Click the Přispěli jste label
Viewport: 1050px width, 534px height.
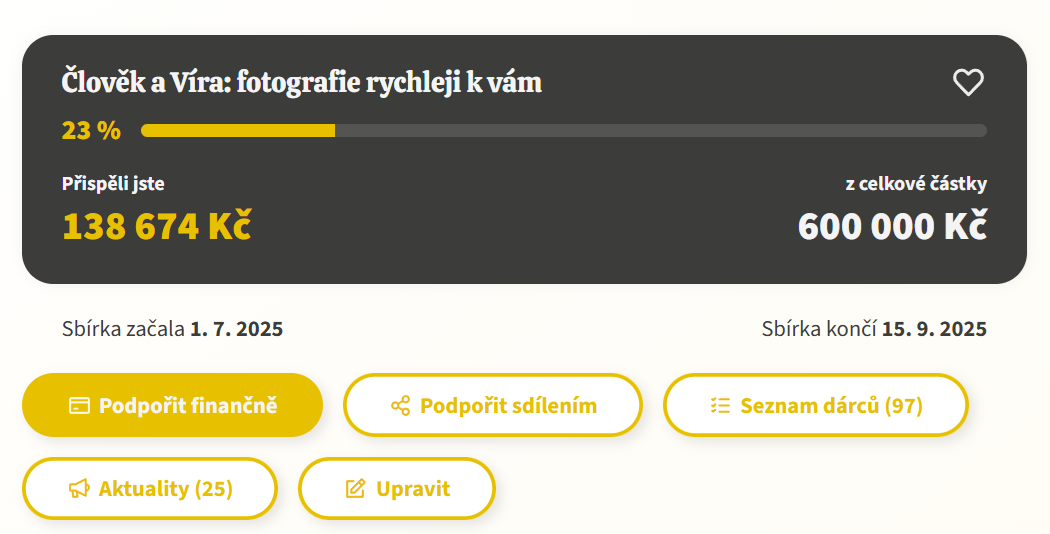tap(113, 184)
